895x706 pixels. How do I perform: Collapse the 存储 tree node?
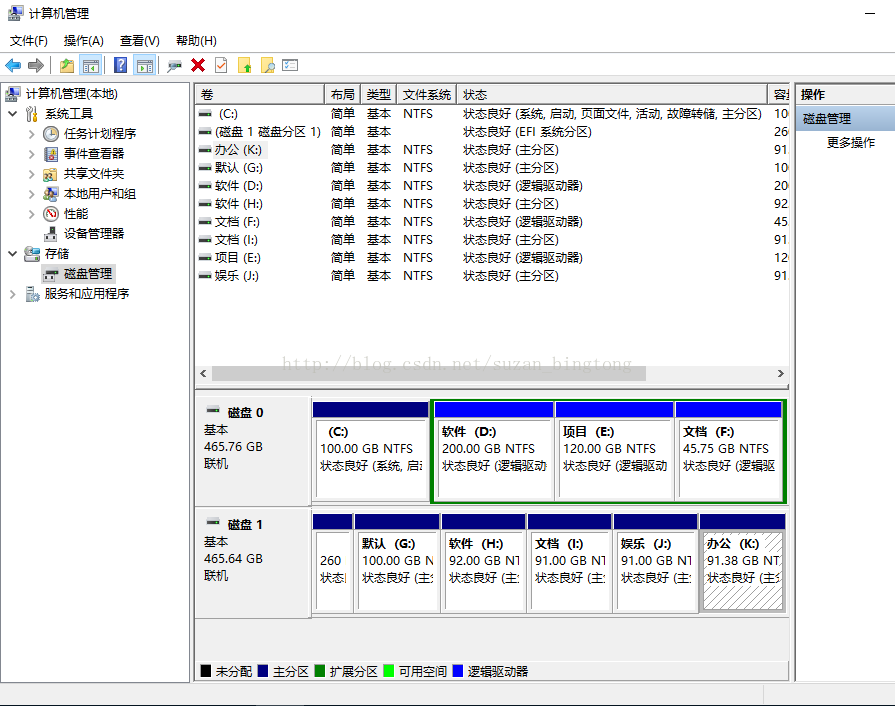(x=13, y=253)
